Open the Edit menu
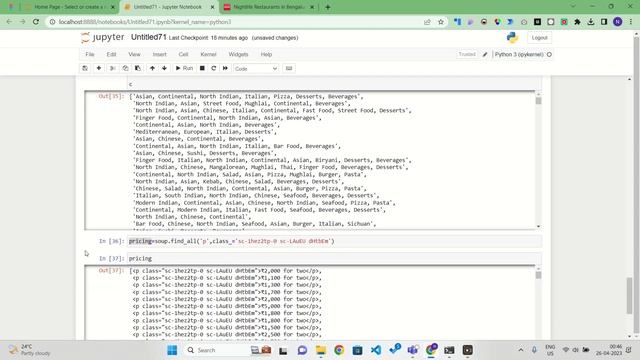This screenshot has height=360, width=640. point(111,54)
